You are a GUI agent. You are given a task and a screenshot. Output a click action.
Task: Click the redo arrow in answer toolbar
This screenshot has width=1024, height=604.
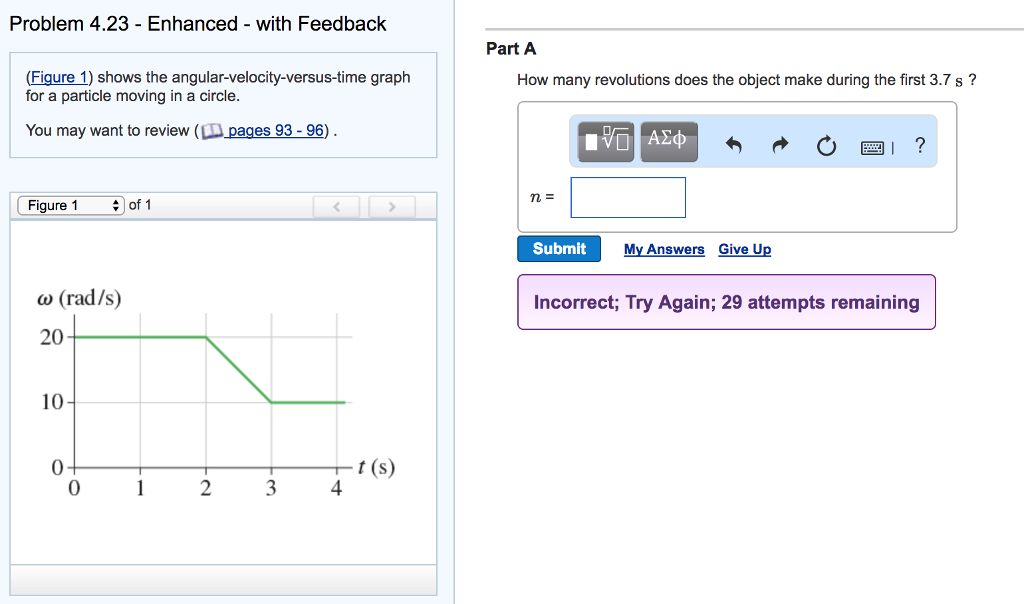pyautogui.click(x=780, y=147)
